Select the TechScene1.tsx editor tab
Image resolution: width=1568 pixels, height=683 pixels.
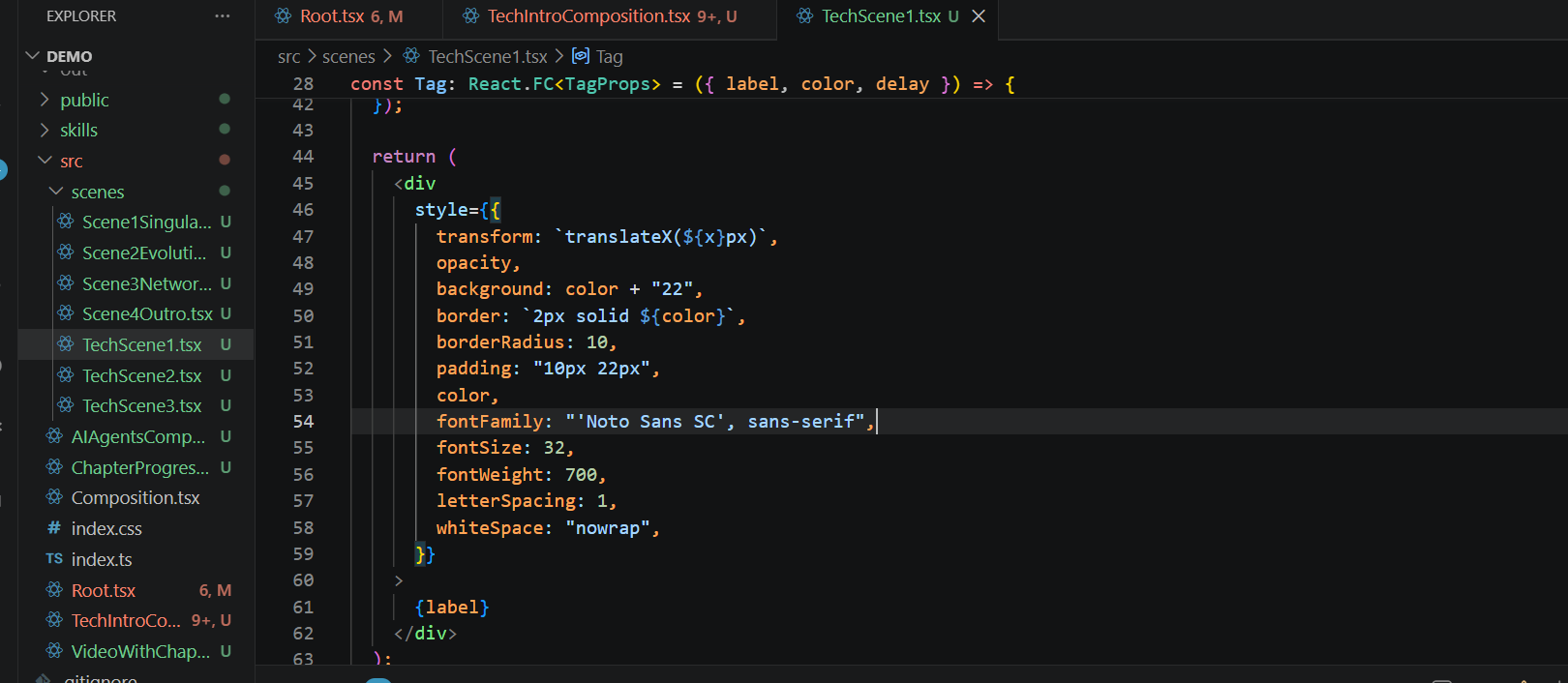pyautogui.click(x=890, y=16)
